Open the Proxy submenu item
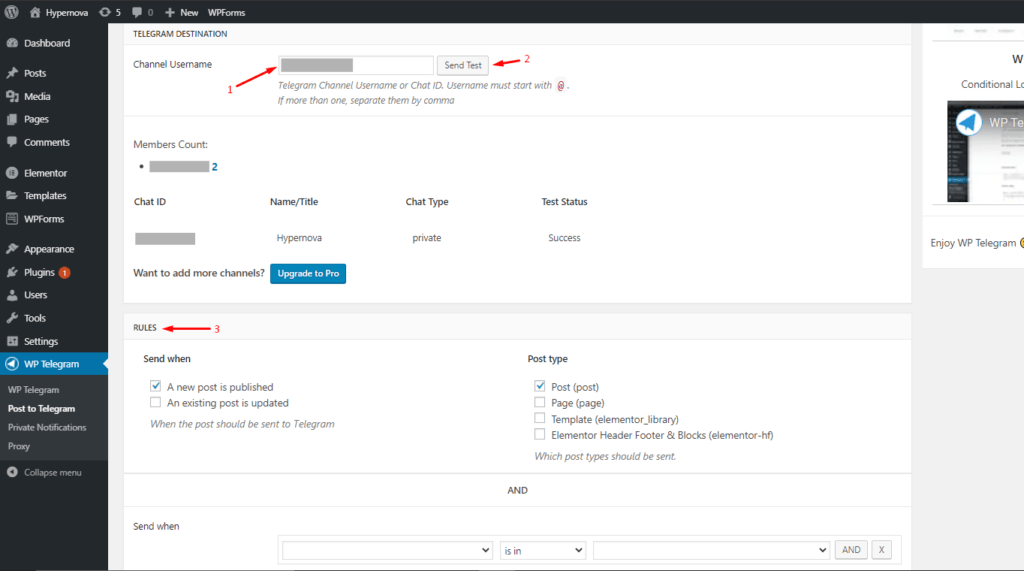Screen dimensions: 1024x571 (x=19, y=446)
